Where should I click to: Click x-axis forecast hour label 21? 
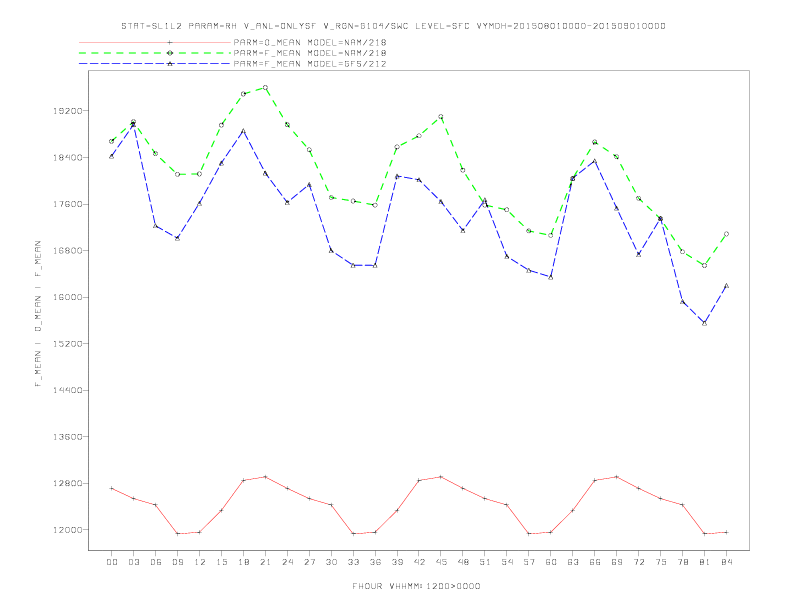(x=265, y=562)
